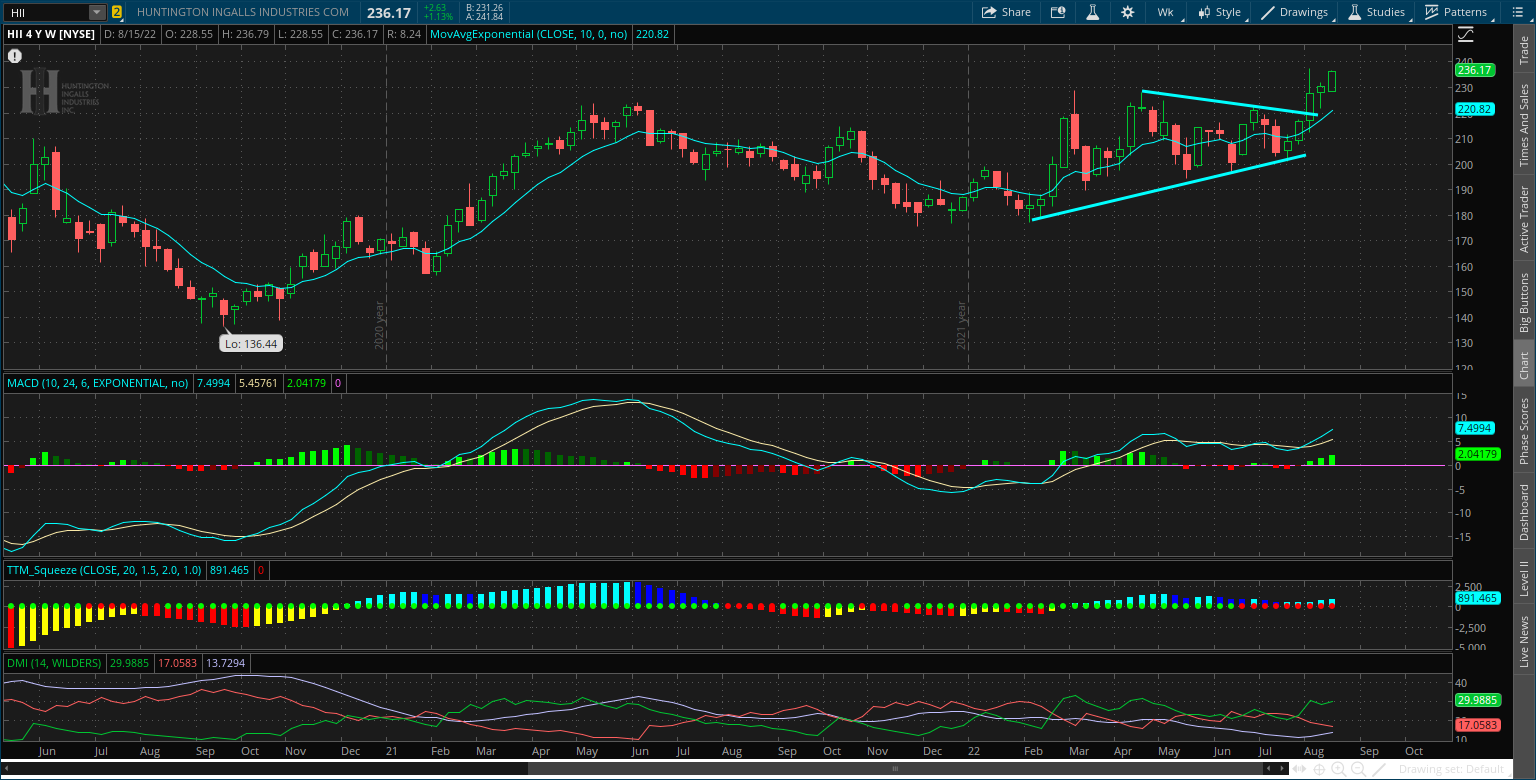Viewport: 1536px width, 780px height.
Task: Toggle the price axis scale icon
Action: pyautogui.click(x=1466, y=34)
